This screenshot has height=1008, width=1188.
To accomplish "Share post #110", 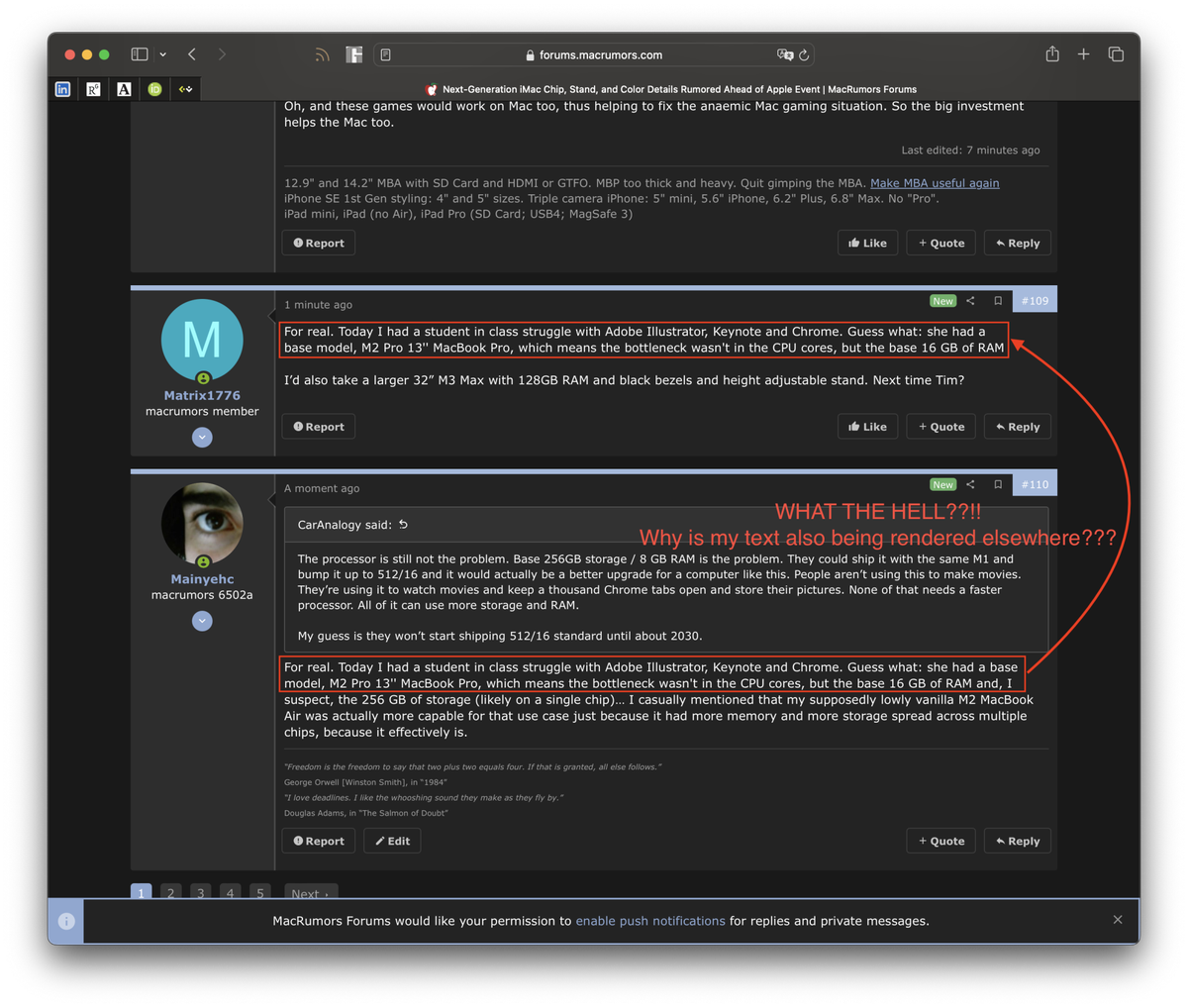I will click(970, 484).
